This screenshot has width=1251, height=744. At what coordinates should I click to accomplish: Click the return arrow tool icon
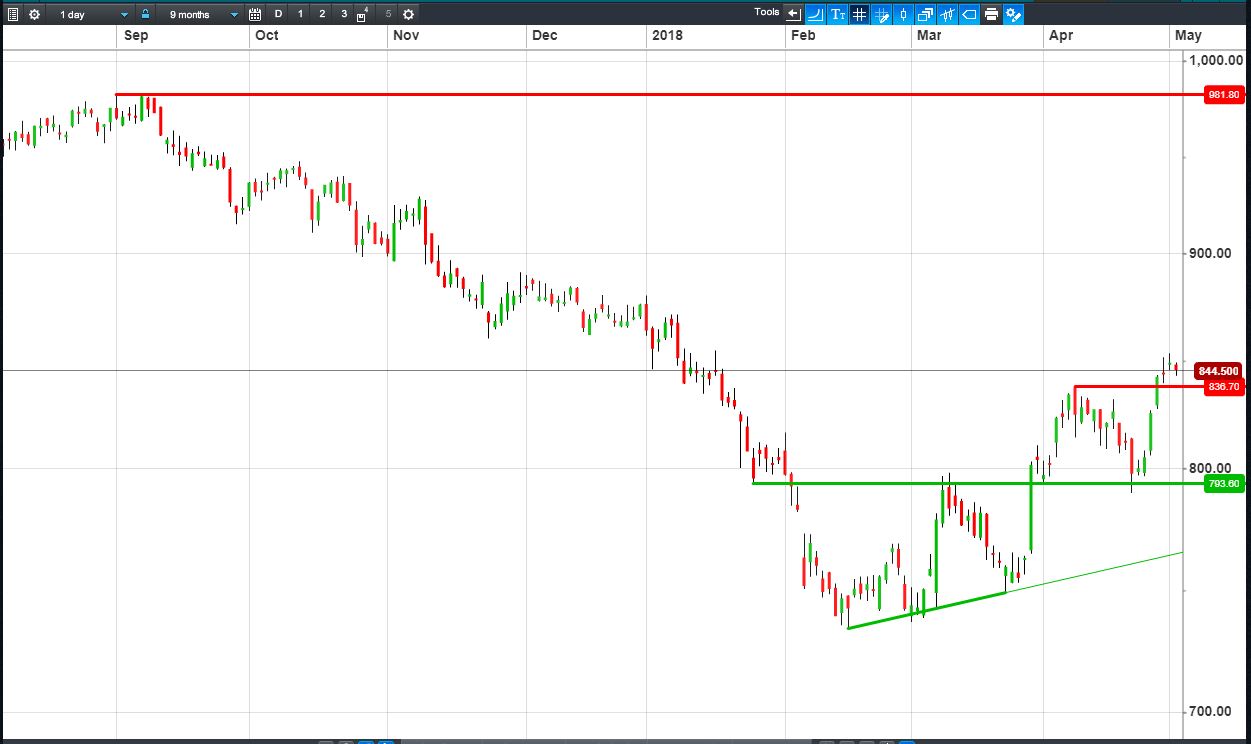[794, 14]
